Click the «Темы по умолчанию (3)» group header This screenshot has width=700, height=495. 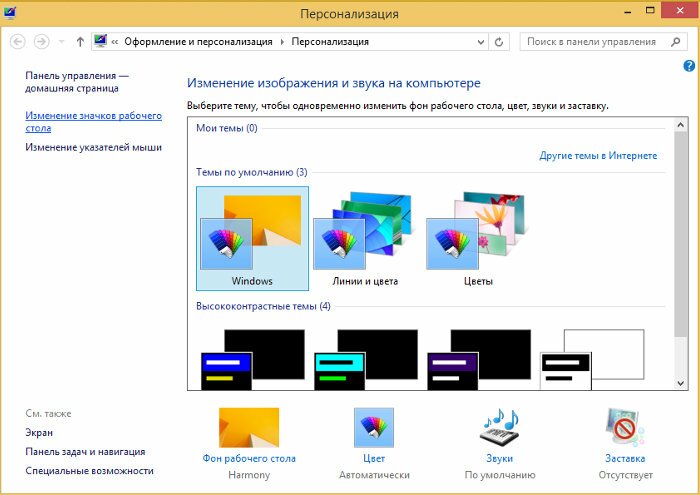point(252,172)
